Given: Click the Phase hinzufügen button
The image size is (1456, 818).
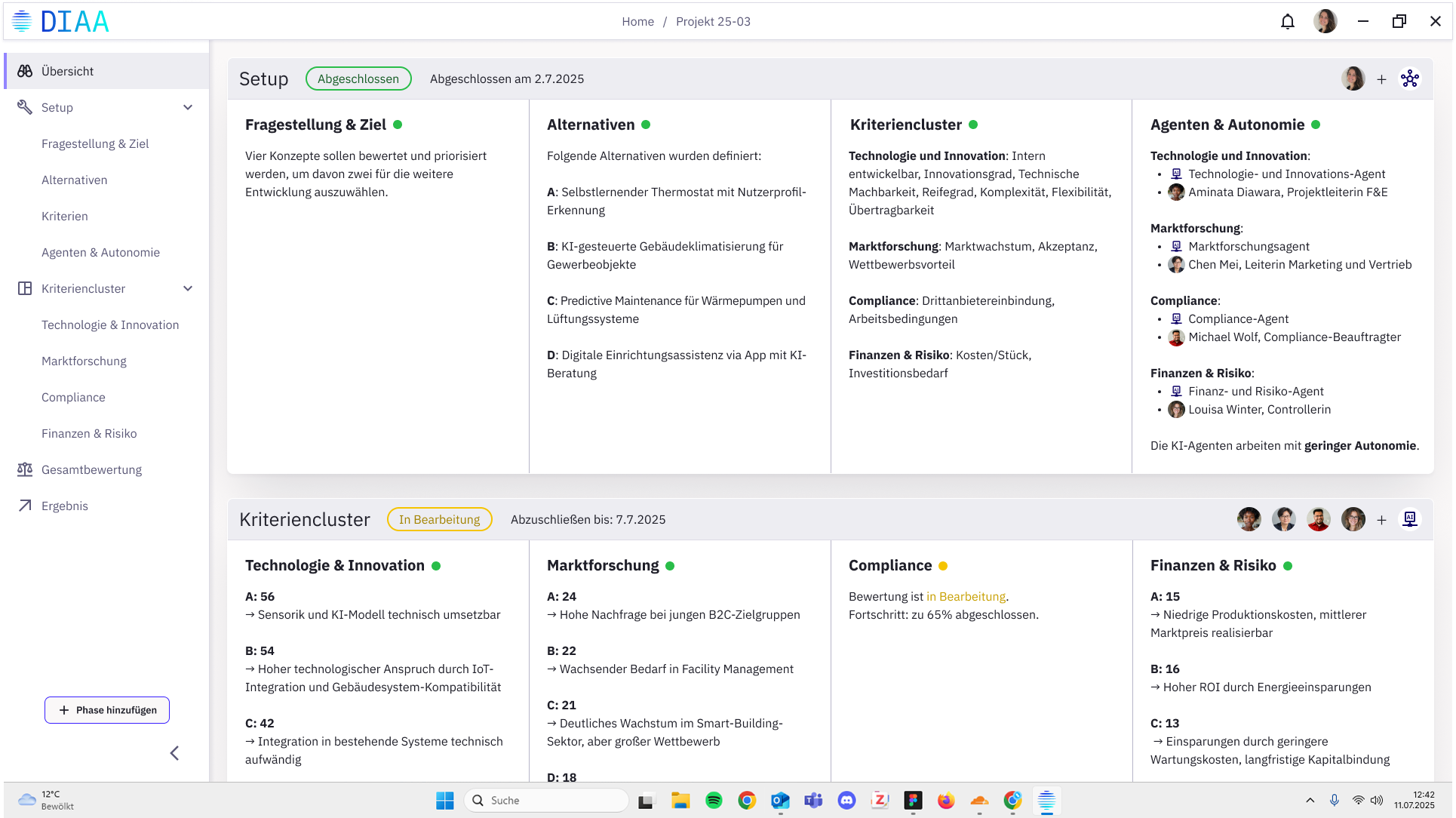Looking at the screenshot, I should click(107, 710).
